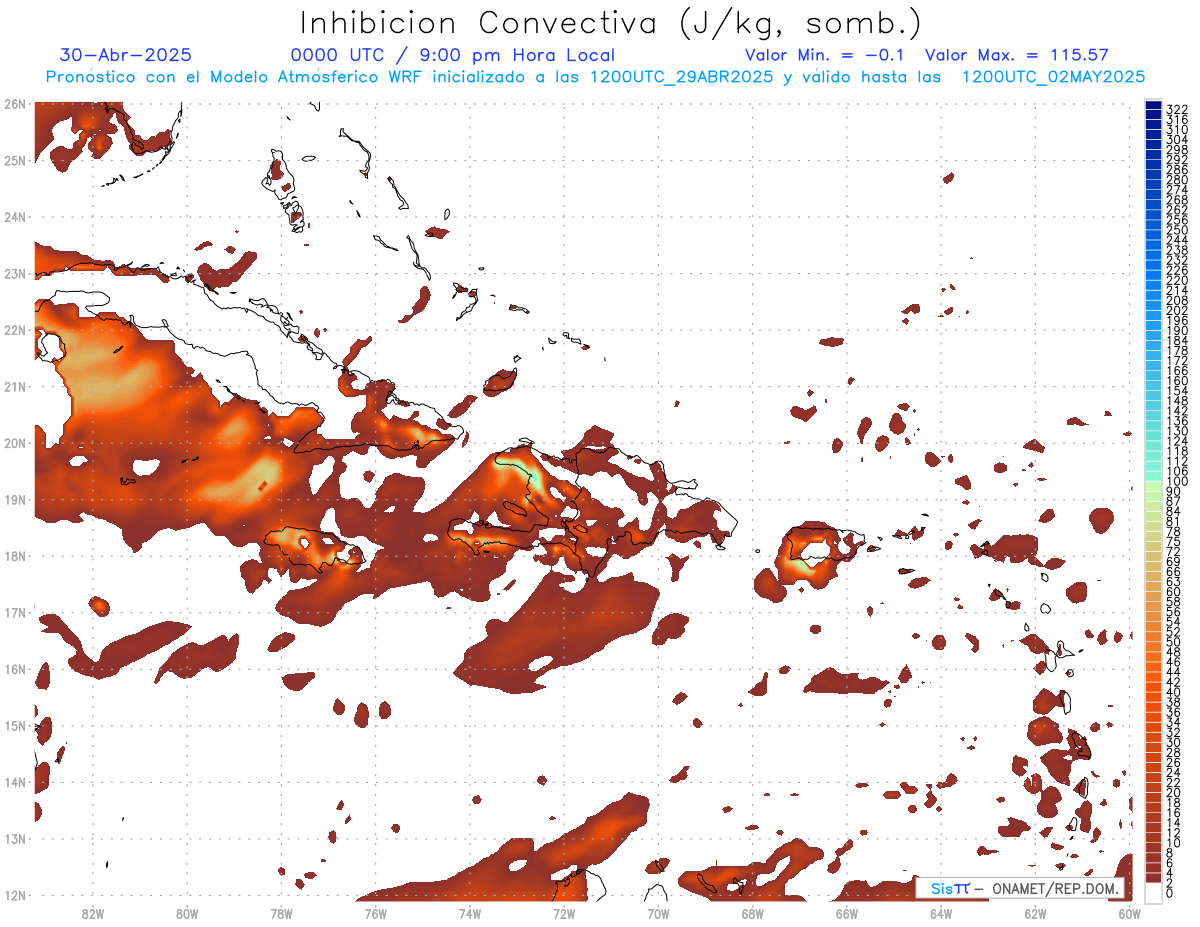Click the 14N latitude label
The height and width of the screenshot is (927, 1200).
[x=14, y=782]
